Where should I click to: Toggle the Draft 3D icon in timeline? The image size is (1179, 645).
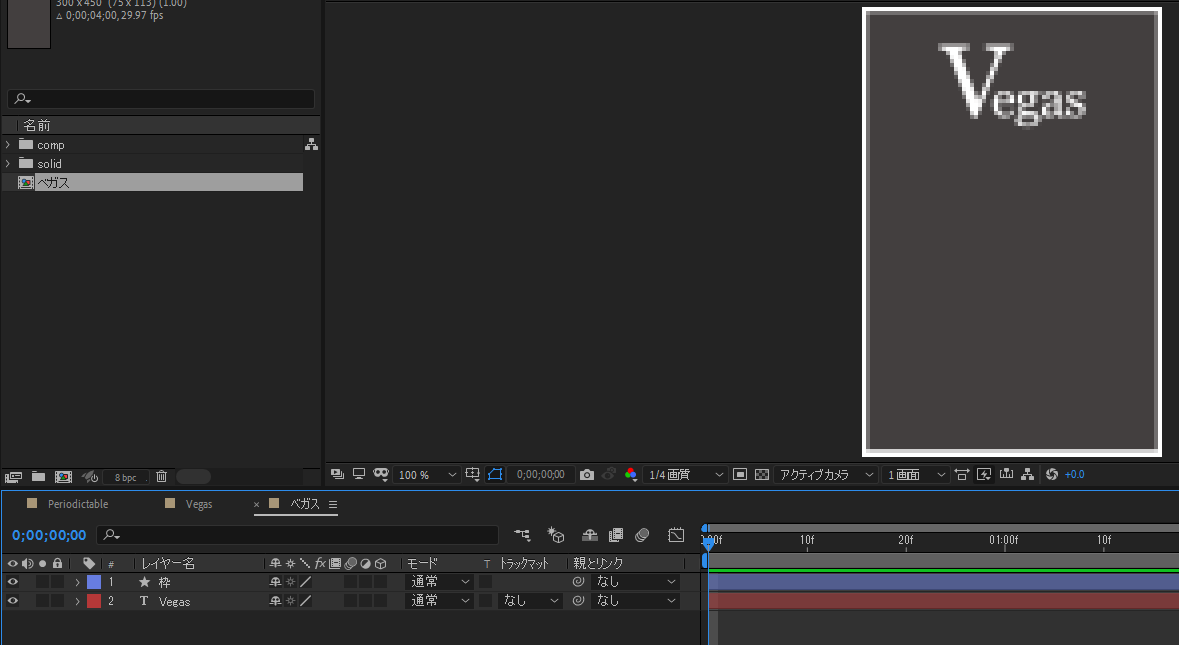click(x=556, y=534)
